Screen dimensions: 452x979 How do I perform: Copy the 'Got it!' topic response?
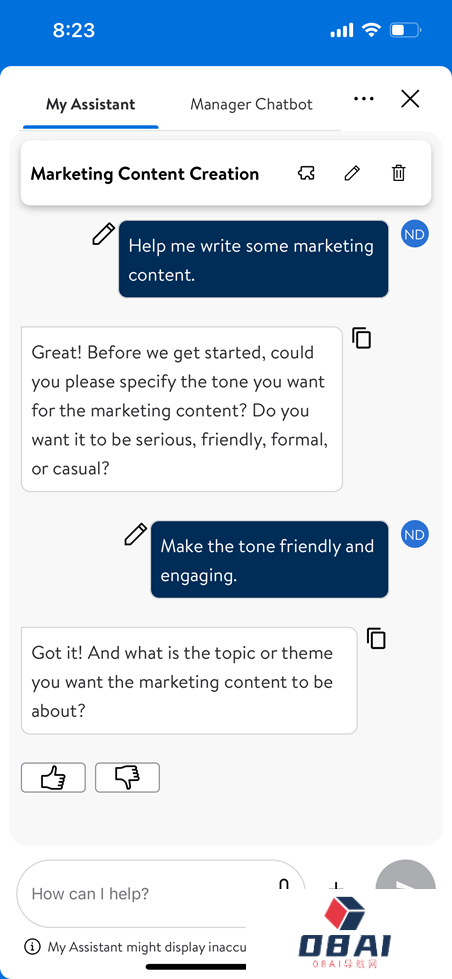point(376,638)
